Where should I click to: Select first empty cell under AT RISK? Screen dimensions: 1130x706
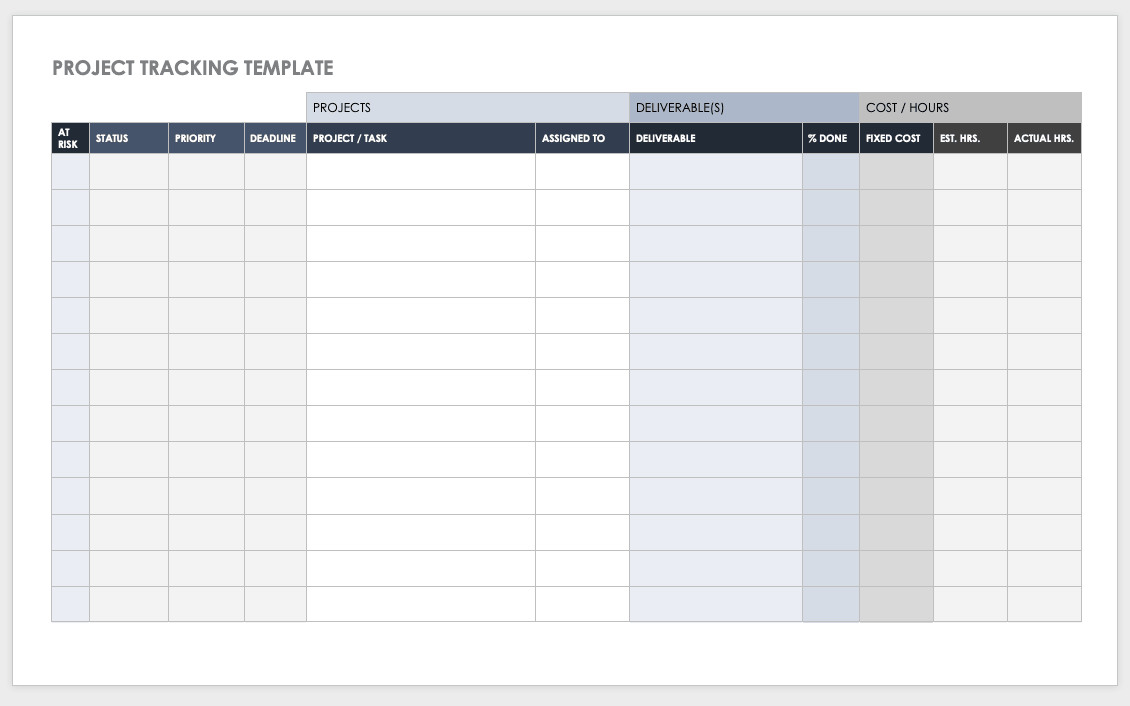(70, 171)
